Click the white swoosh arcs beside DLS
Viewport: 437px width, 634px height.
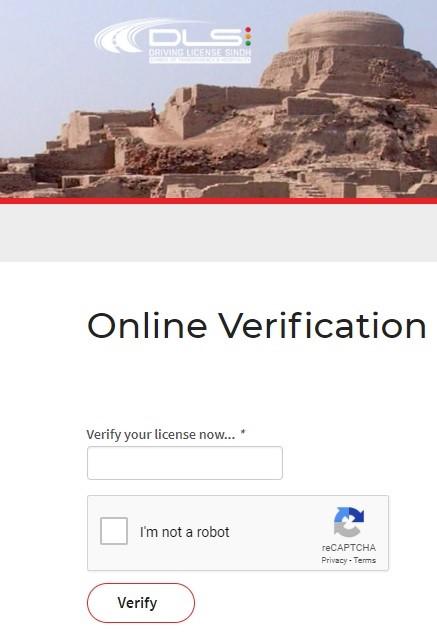click(x=121, y=36)
